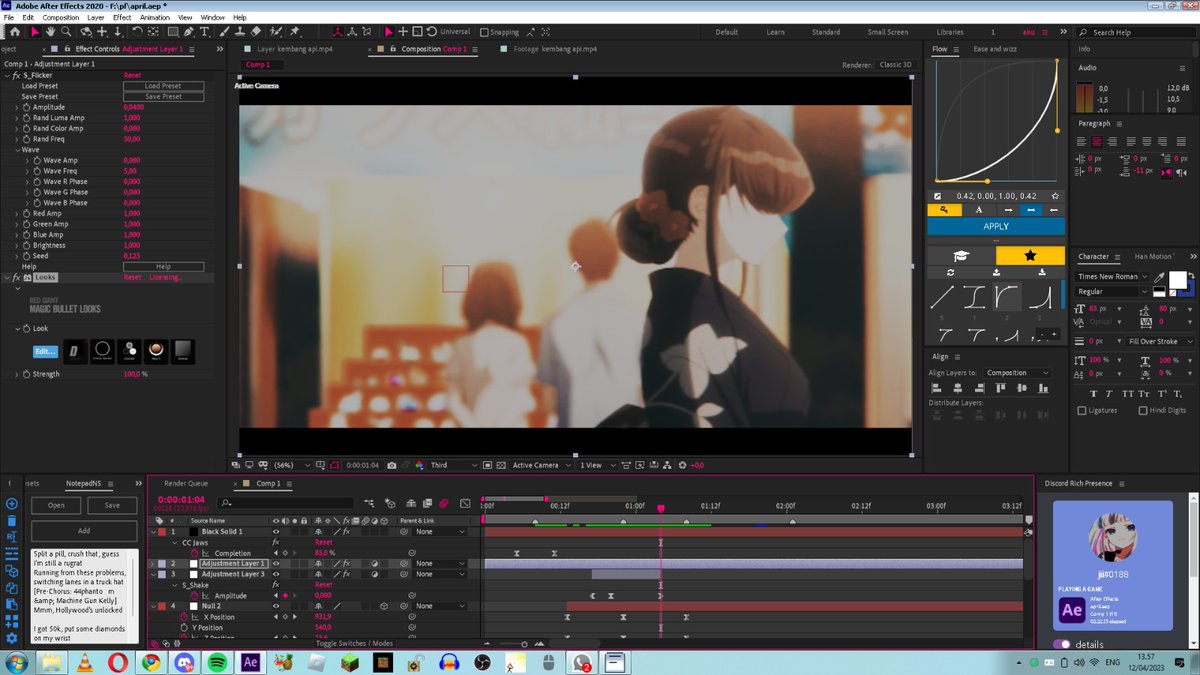Image resolution: width=1200 pixels, height=675 pixels.
Task: Hide Adjustment Layer 3 in timeline
Action: 277,574
